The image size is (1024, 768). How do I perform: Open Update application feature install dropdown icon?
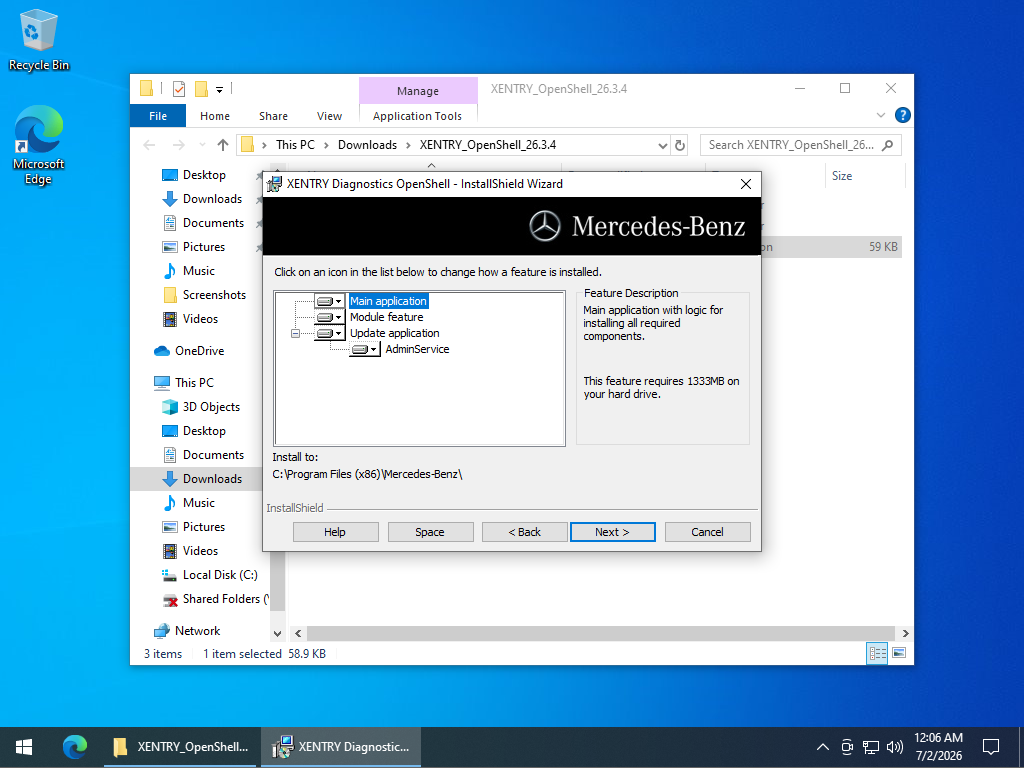click(x=330, y=333)
